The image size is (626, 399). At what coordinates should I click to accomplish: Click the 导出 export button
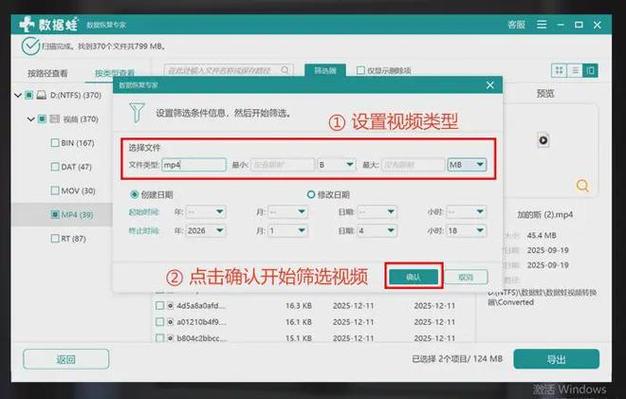click(556, 359)
